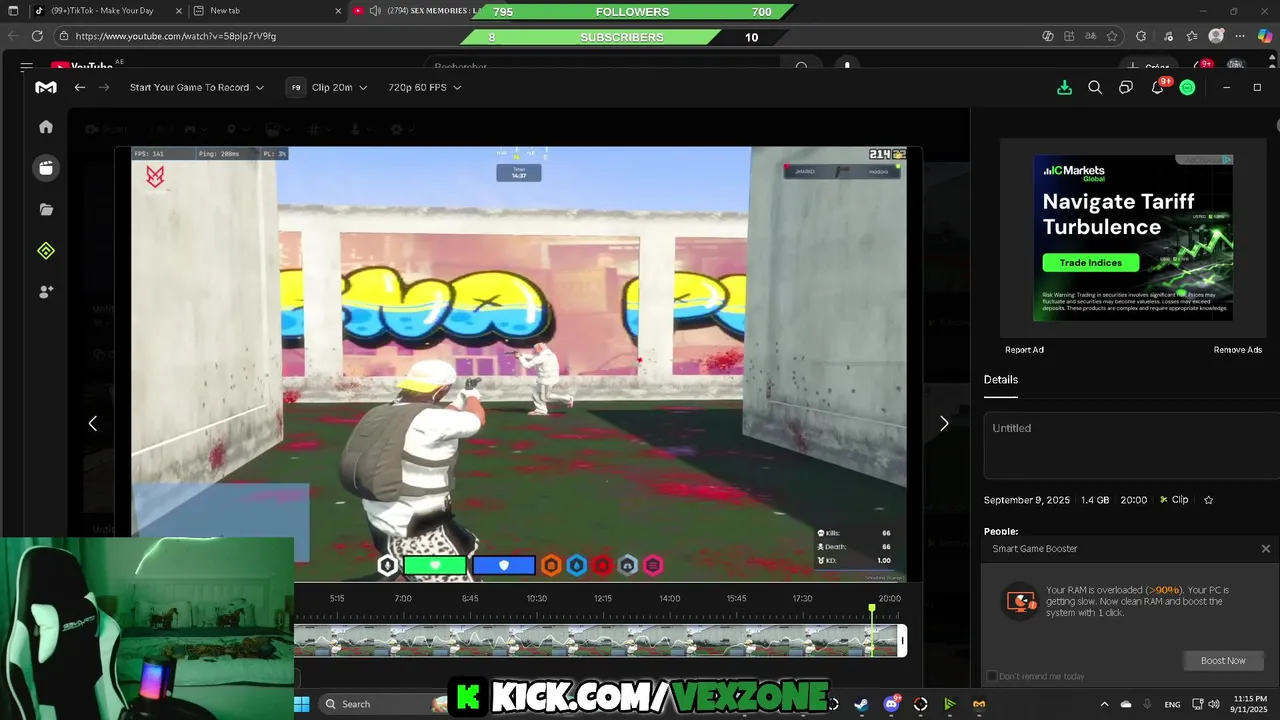Mute the YouTube tab audio icon

click(x=375, y=11)
